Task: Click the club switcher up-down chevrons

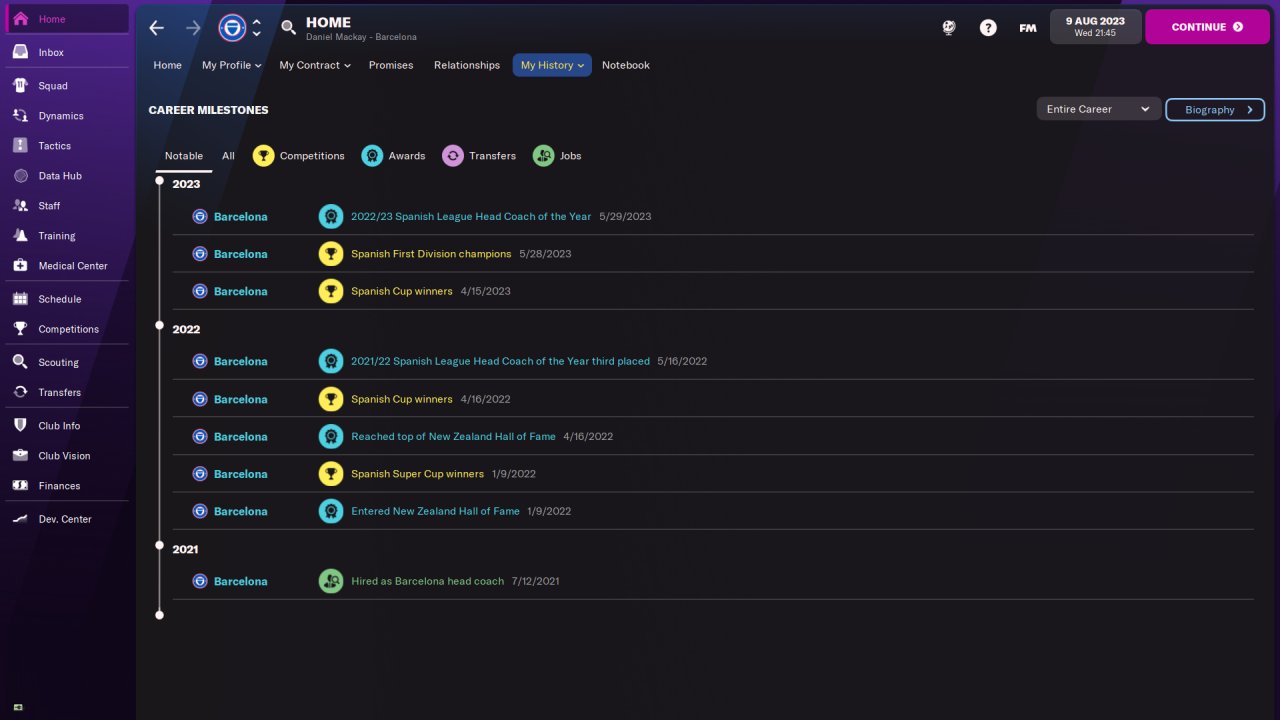Action: [x=257, y=27]
